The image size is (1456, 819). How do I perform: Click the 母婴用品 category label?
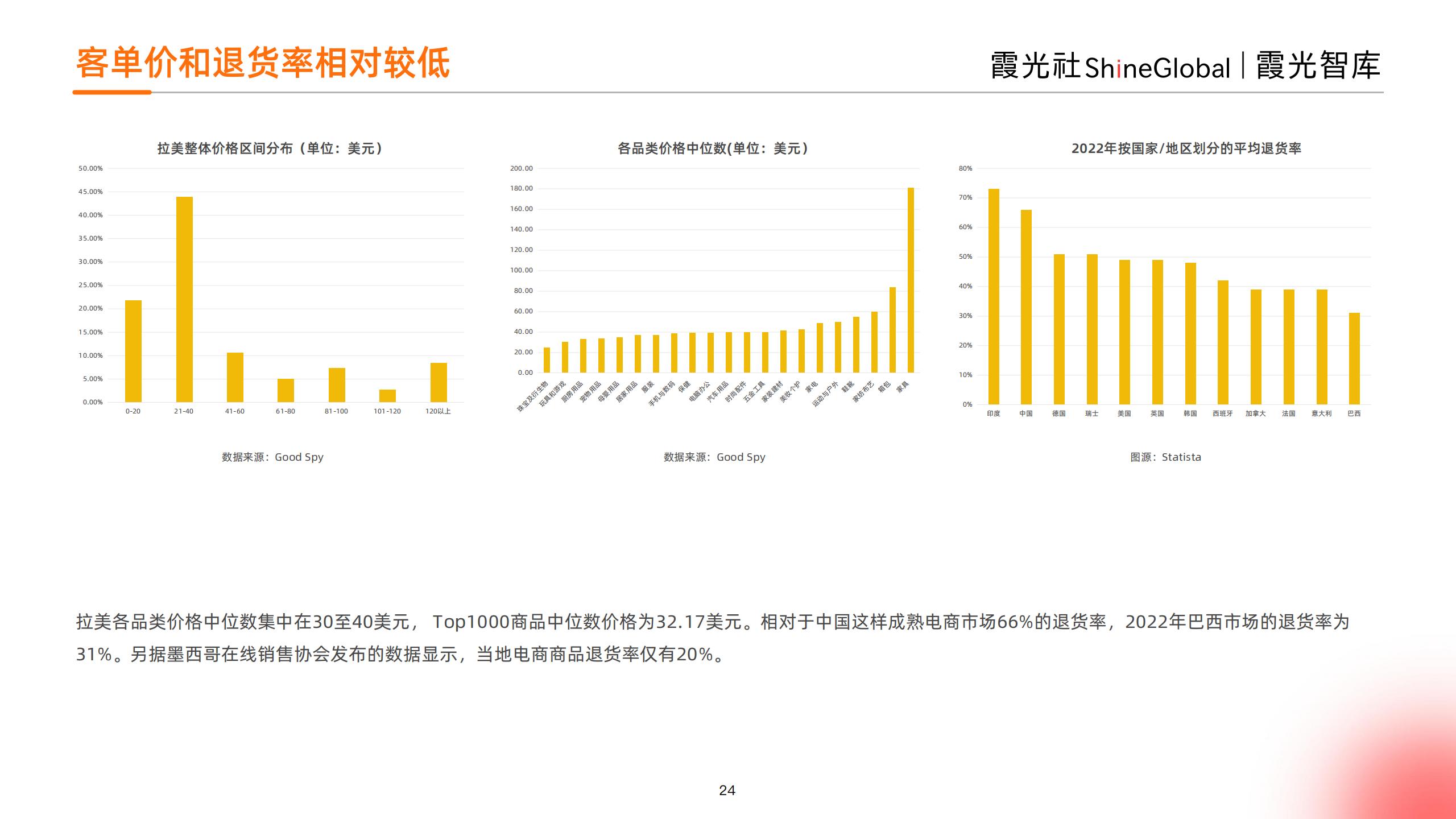point(609,392)
